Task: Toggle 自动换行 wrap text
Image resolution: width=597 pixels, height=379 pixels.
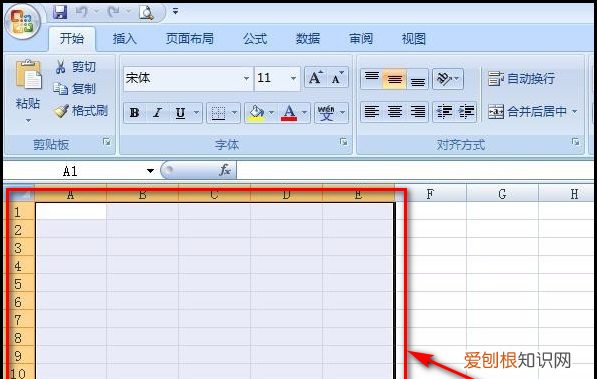Action: click(x=521, y=79)
